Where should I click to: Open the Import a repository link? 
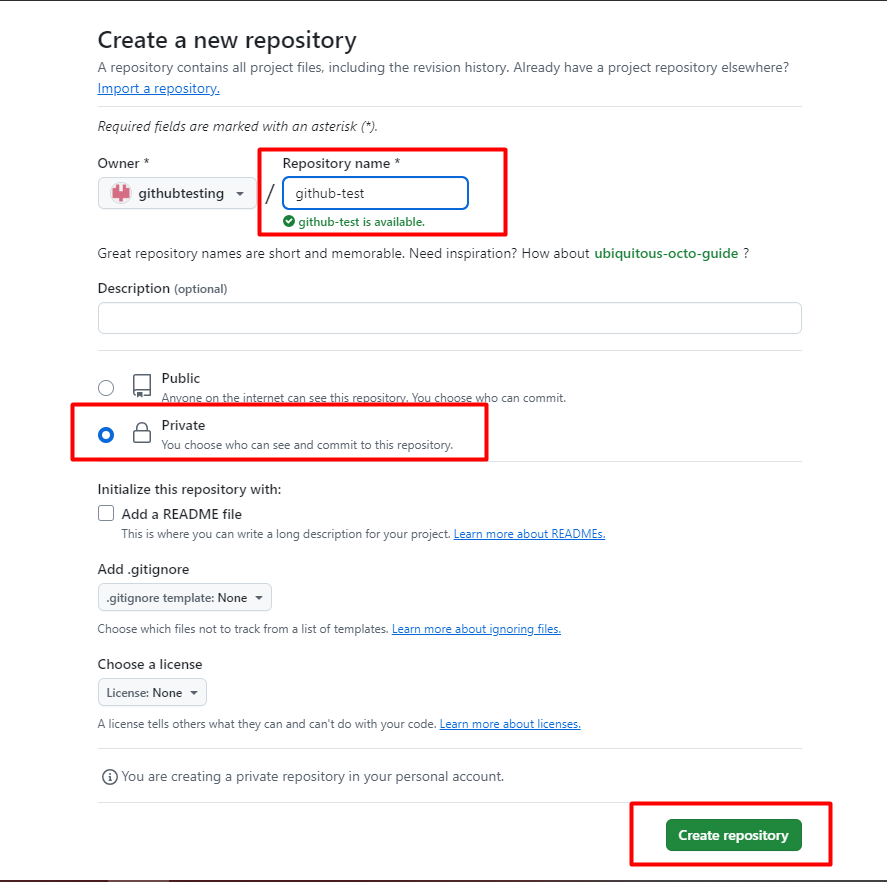[158, 88]
